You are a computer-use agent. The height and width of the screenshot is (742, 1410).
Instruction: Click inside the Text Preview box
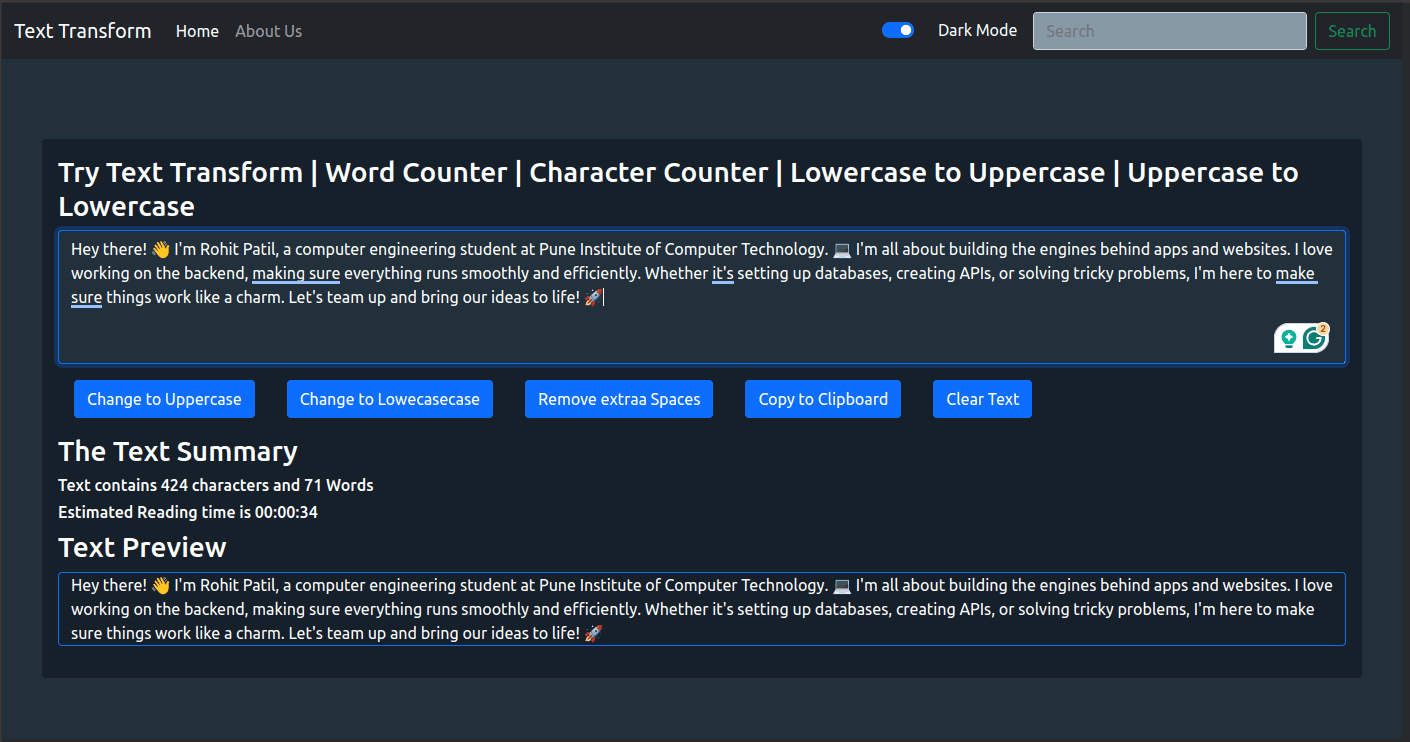701,609
